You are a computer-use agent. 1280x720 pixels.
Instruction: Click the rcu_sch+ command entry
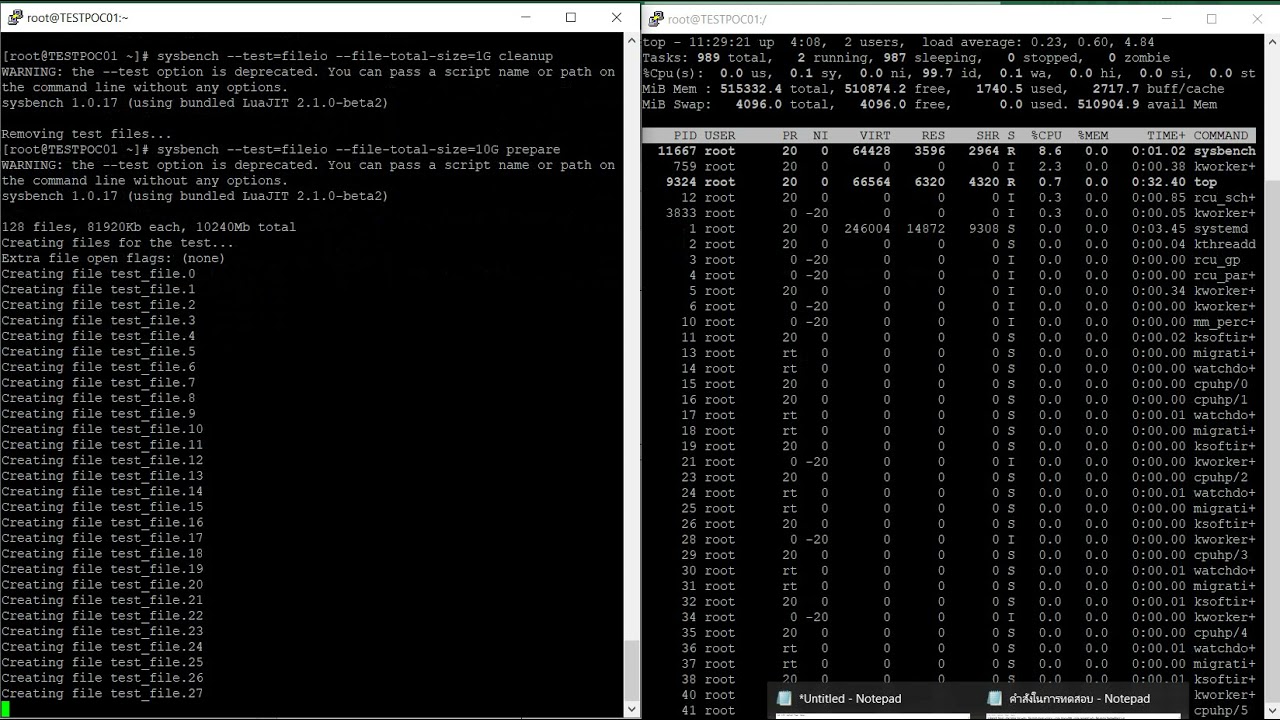tap(1224, 198)
